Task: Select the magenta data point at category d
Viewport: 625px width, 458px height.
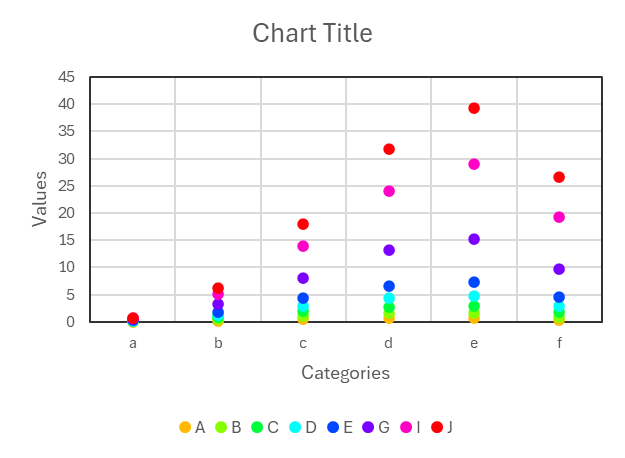Action: coord(389,191)
